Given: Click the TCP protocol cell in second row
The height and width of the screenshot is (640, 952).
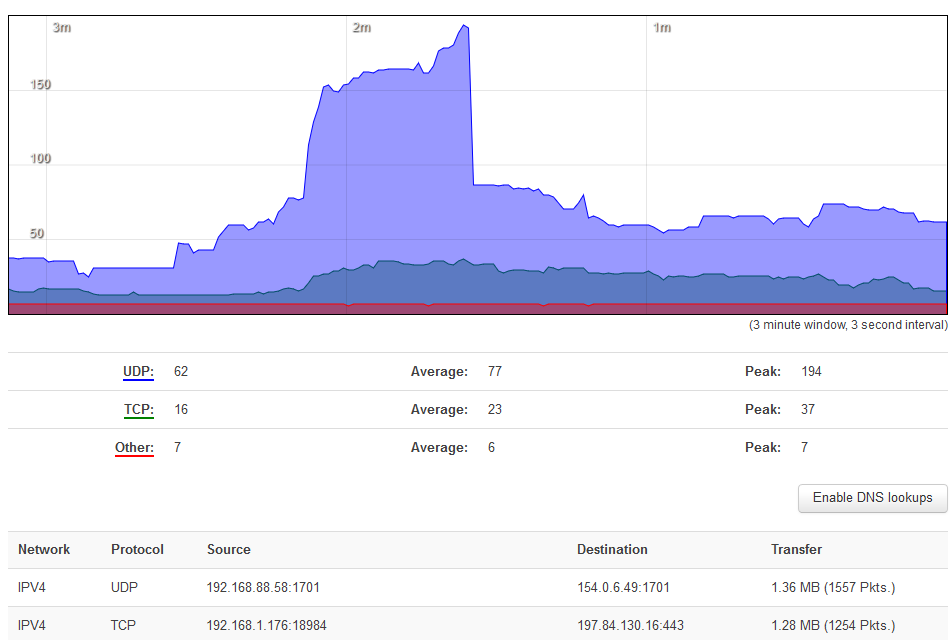Looking at the screenshot, I should coord(123,625).
